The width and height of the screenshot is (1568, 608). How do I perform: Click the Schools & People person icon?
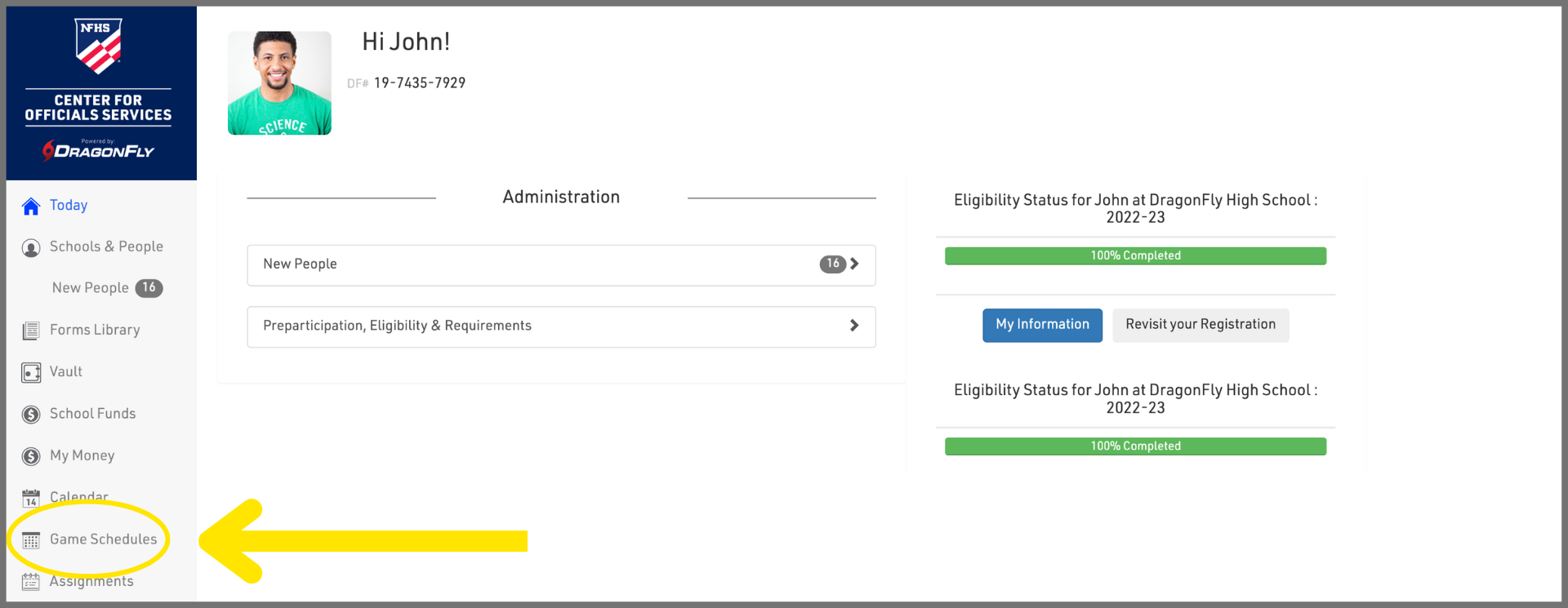31,248
